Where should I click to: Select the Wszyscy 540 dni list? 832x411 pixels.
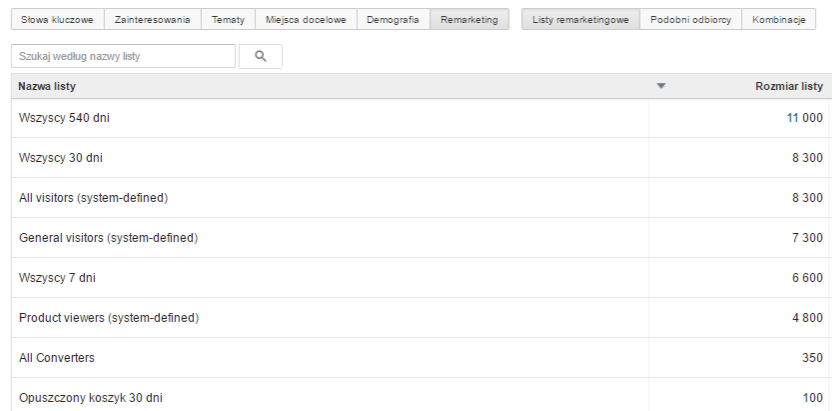pyautogui.click(x=61, y=119)
